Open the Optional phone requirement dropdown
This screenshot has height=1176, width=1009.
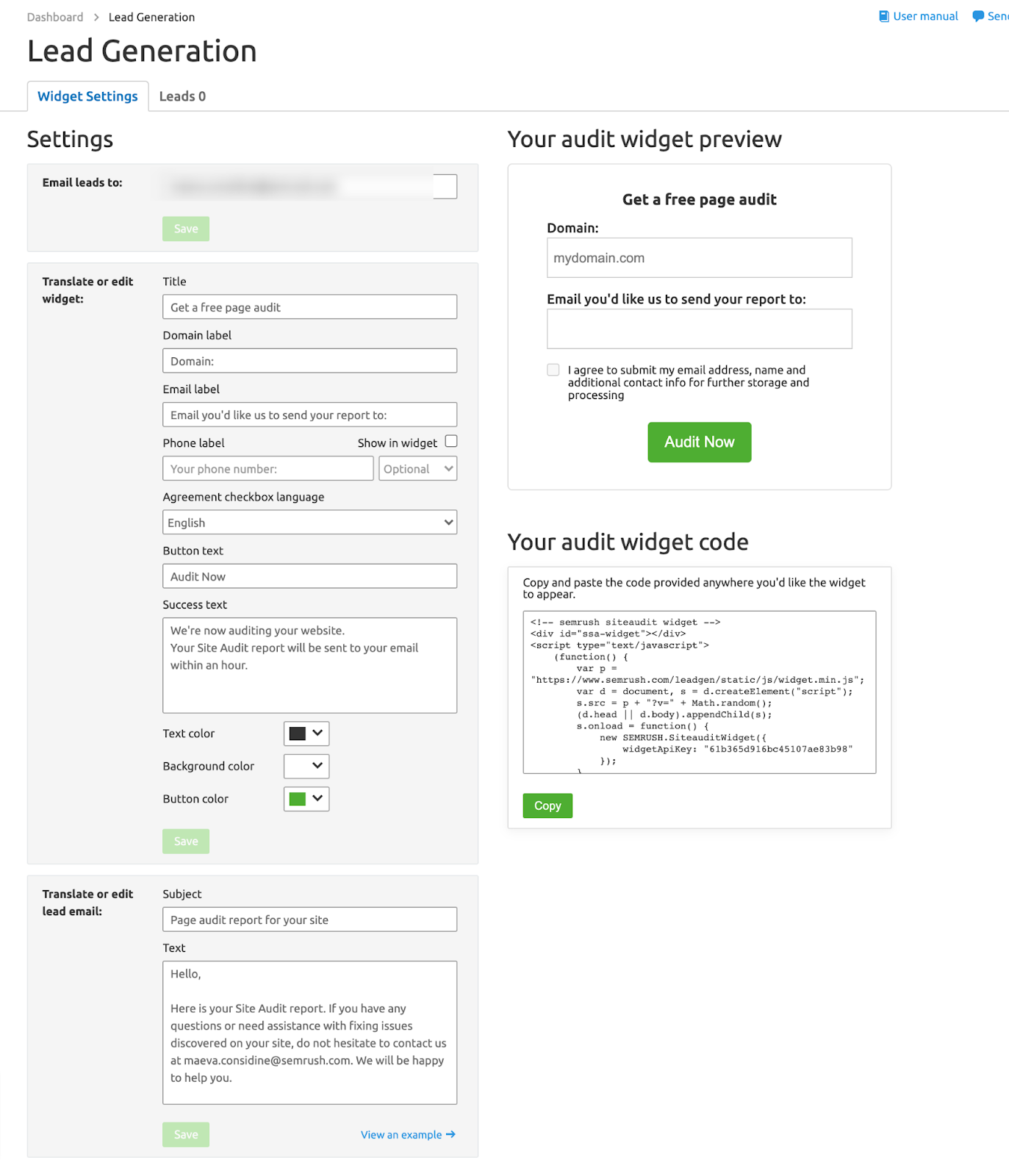[417, 469]
